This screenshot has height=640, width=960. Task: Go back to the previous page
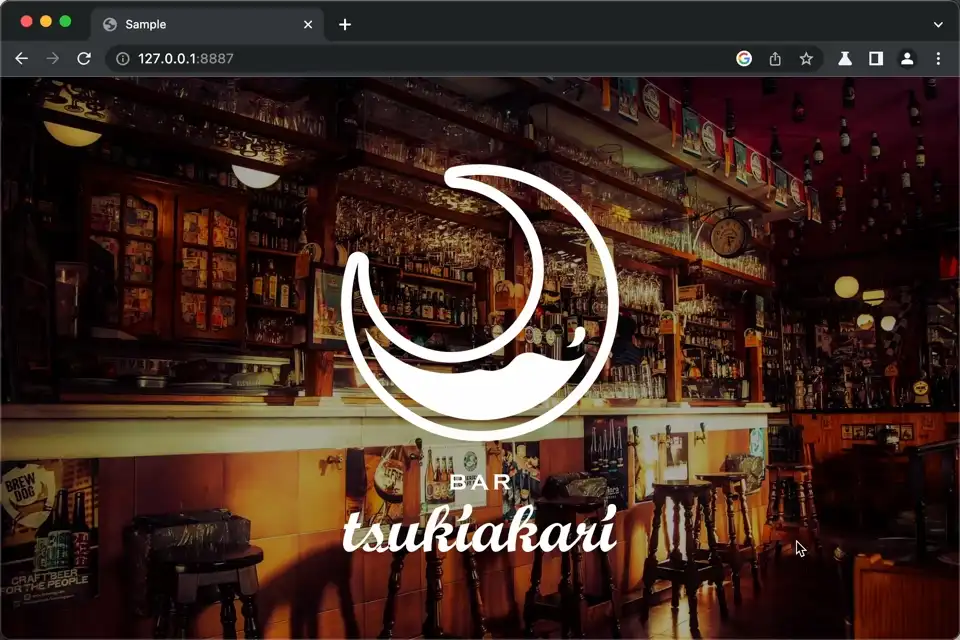point(21,58)
